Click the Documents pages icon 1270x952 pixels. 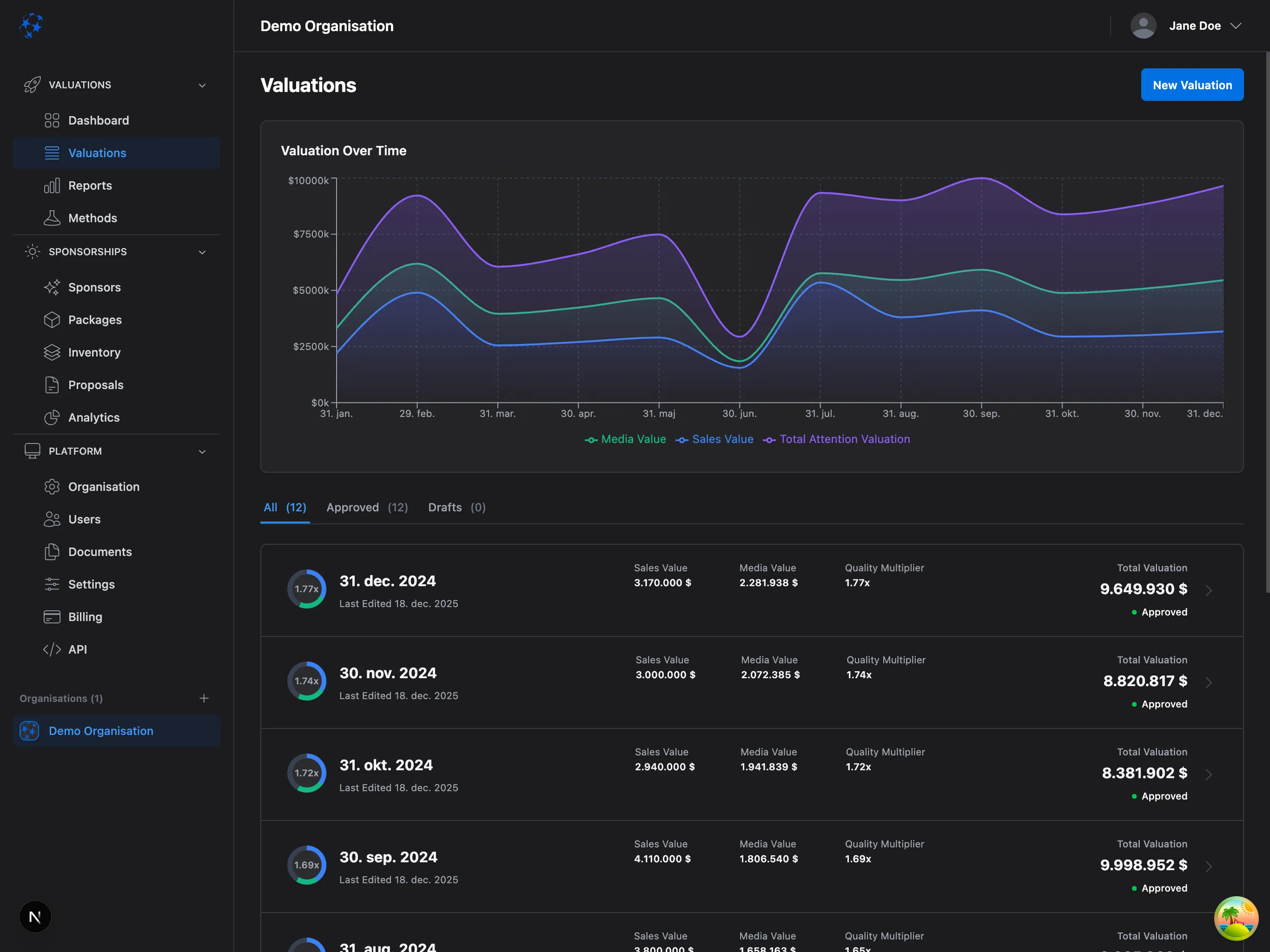(x=52, y=552)
